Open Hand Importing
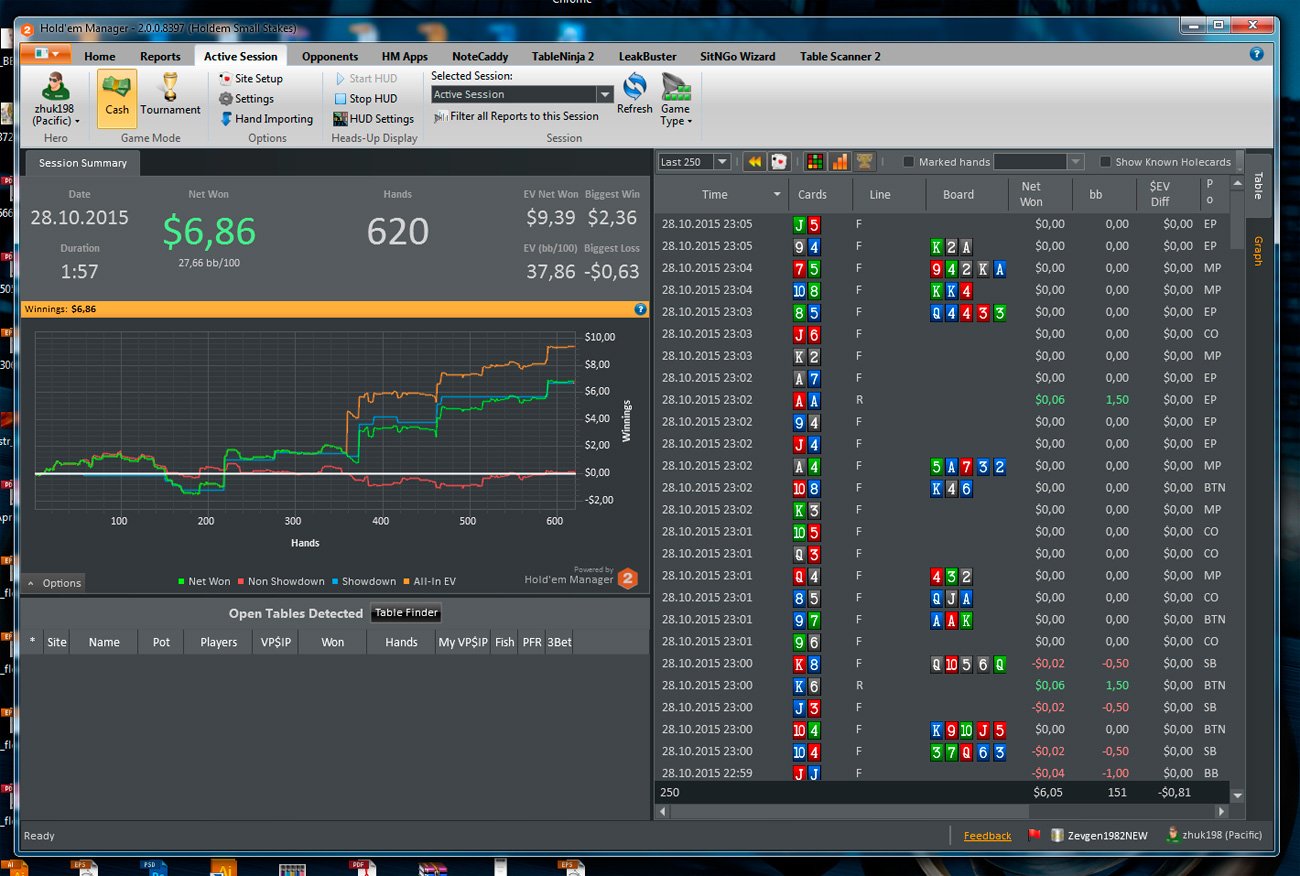Image resolution: width=1300 pixels, height=876 pixels. (266, 119)
